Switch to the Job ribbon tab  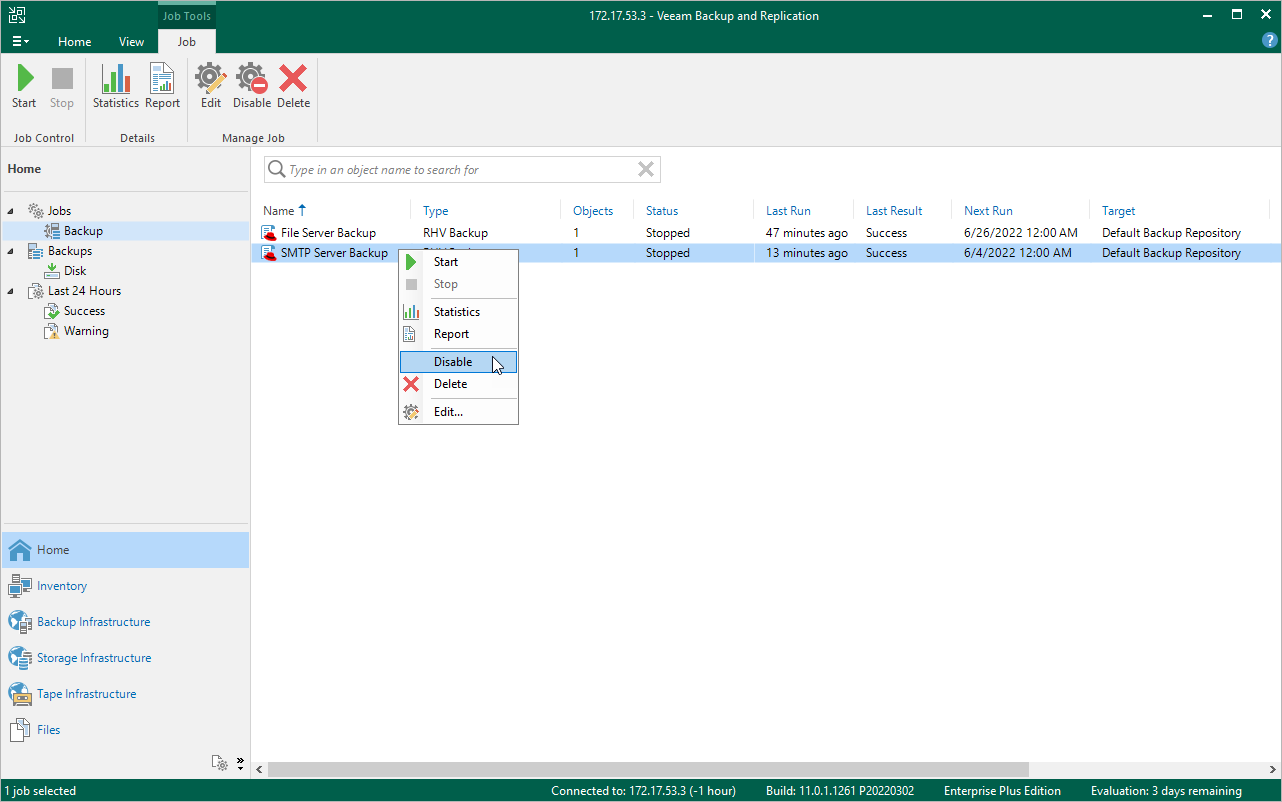coord(186,41)
